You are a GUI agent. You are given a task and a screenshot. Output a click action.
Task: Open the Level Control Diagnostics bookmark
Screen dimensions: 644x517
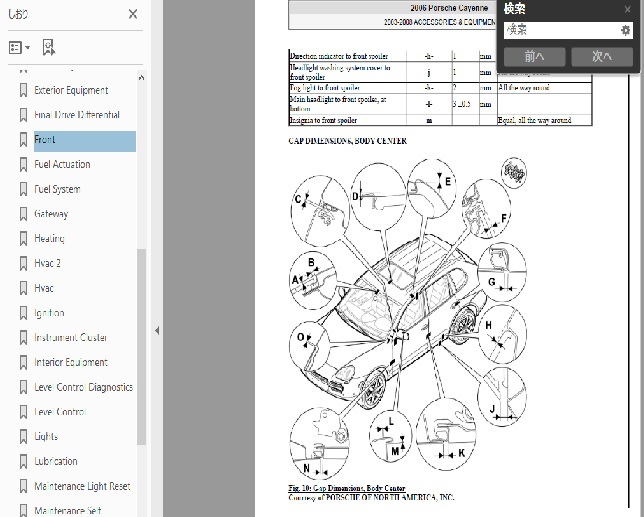[83, 387]
